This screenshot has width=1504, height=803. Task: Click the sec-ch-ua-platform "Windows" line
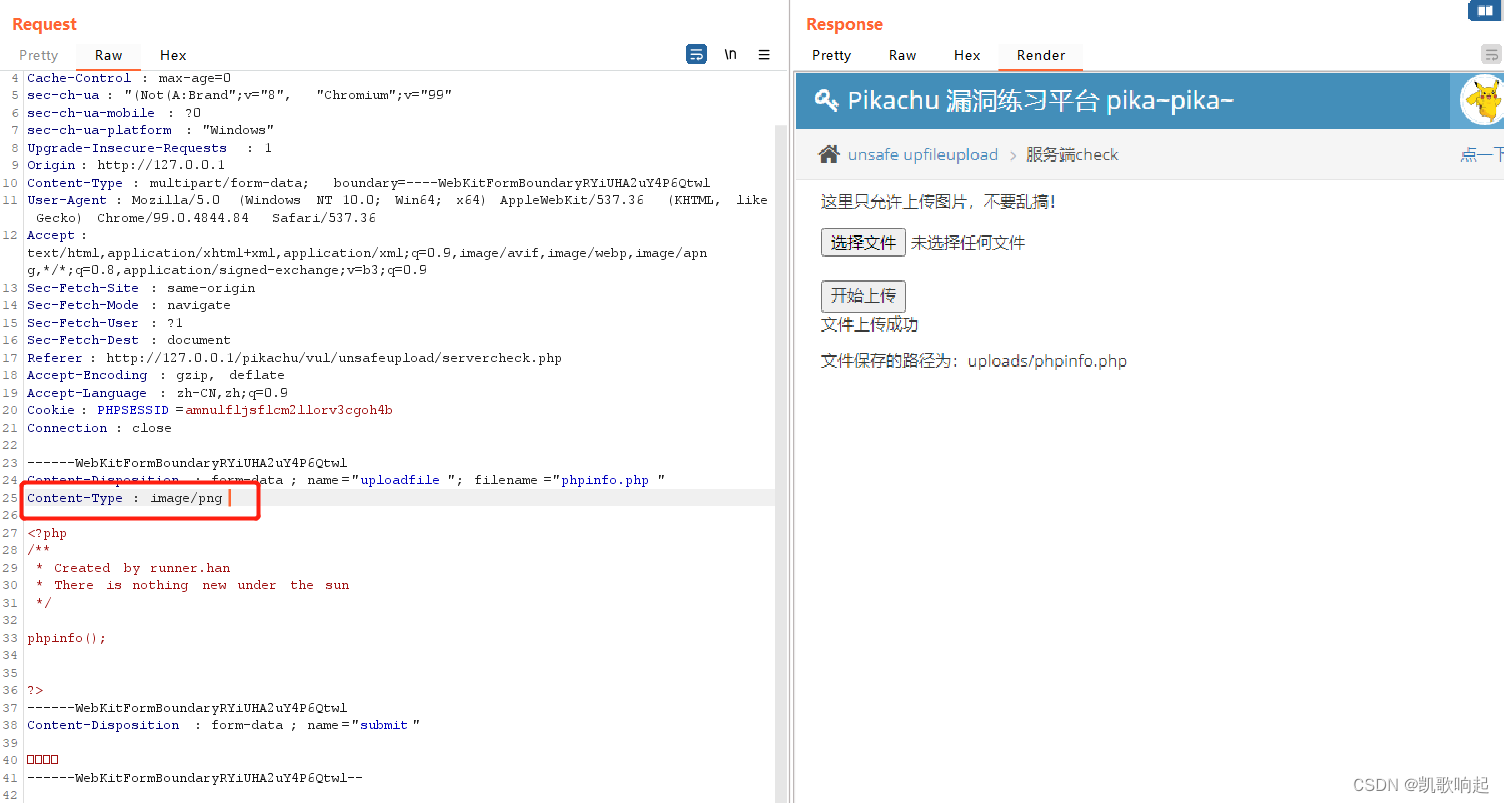point(150,130)
